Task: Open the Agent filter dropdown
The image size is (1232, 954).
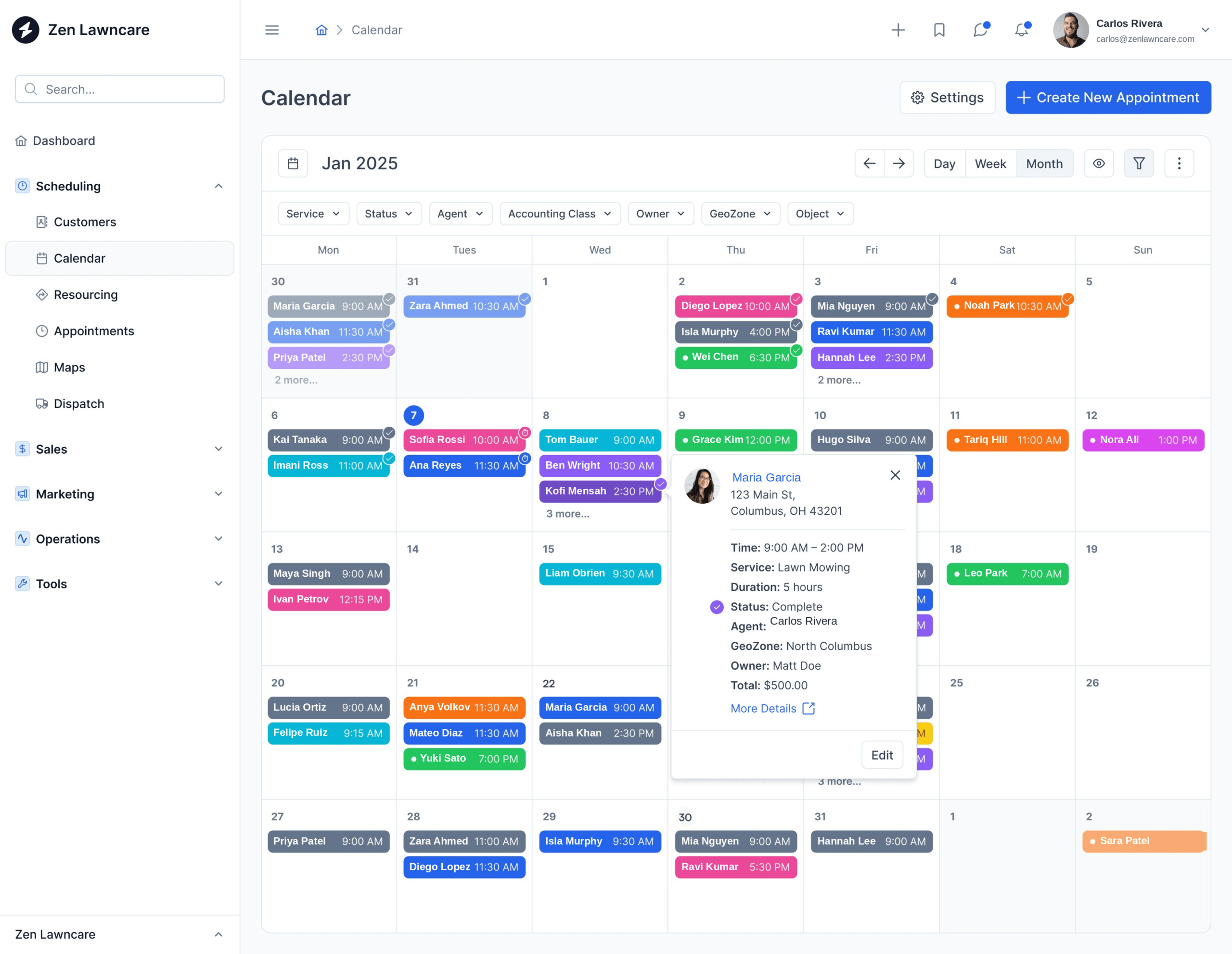Action: pyautogui.click(x=460, y=214)
